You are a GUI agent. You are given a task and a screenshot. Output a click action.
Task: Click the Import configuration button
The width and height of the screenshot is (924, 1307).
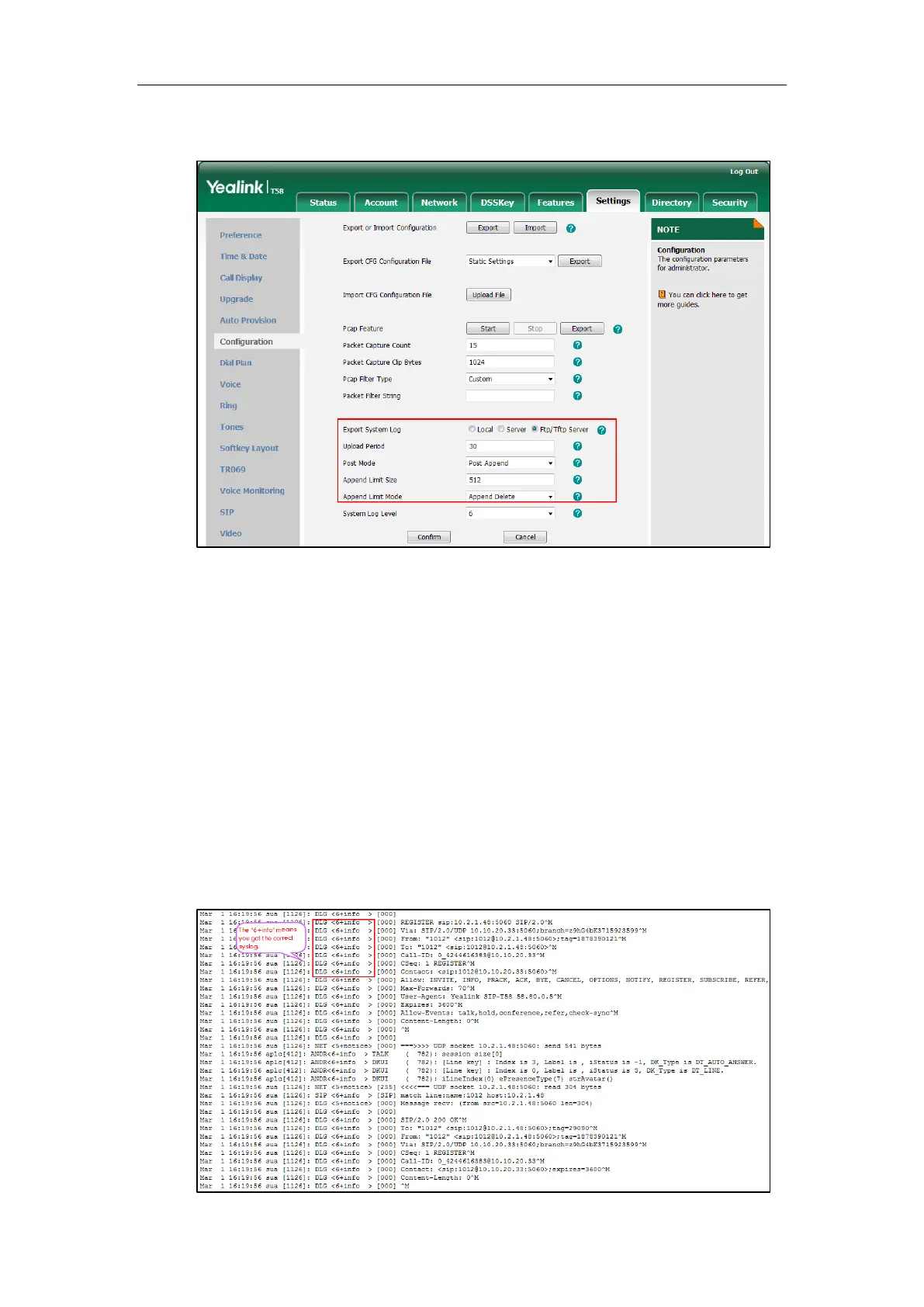[535, 228]
